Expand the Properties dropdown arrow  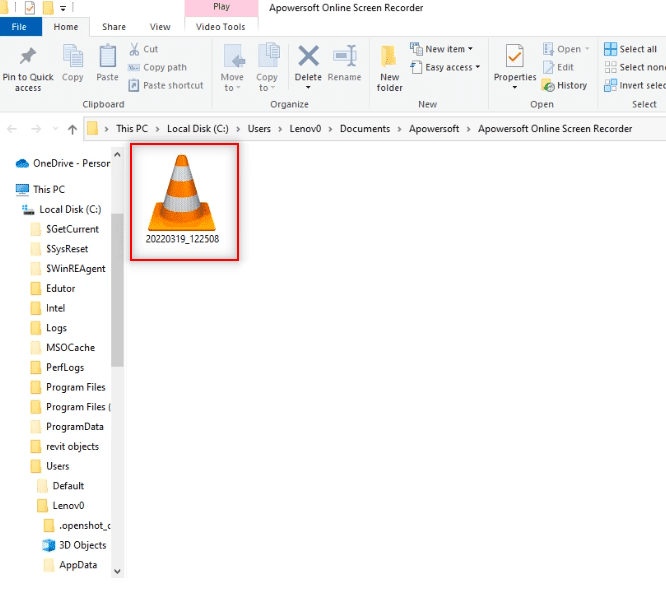515,88
